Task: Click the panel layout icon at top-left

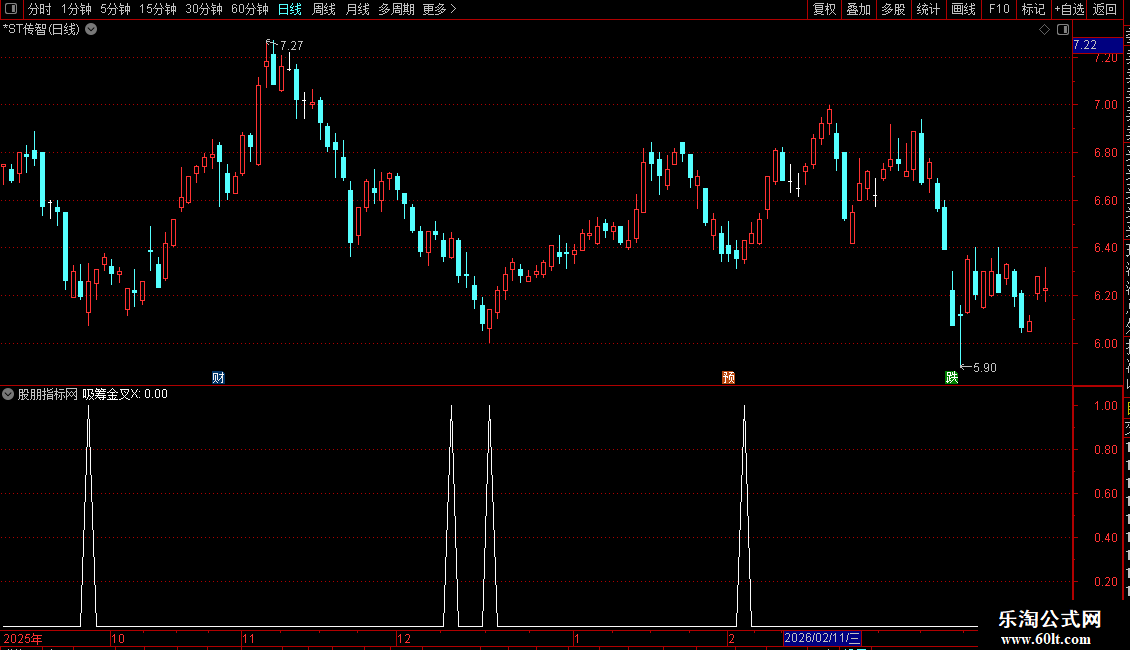Action: [11, 9]
